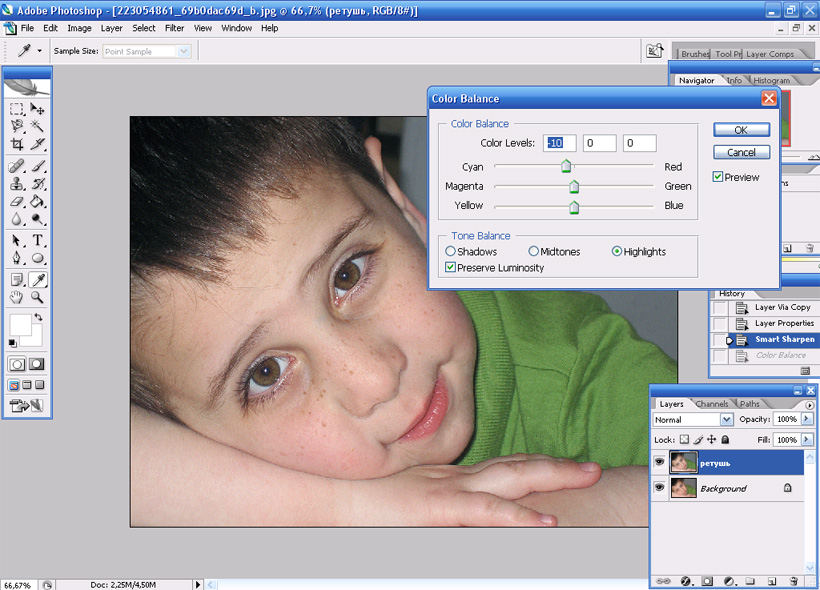Reset default foreground and background colors
The image size is (820, 590).
pyautogui.click(x=13, y=343)
